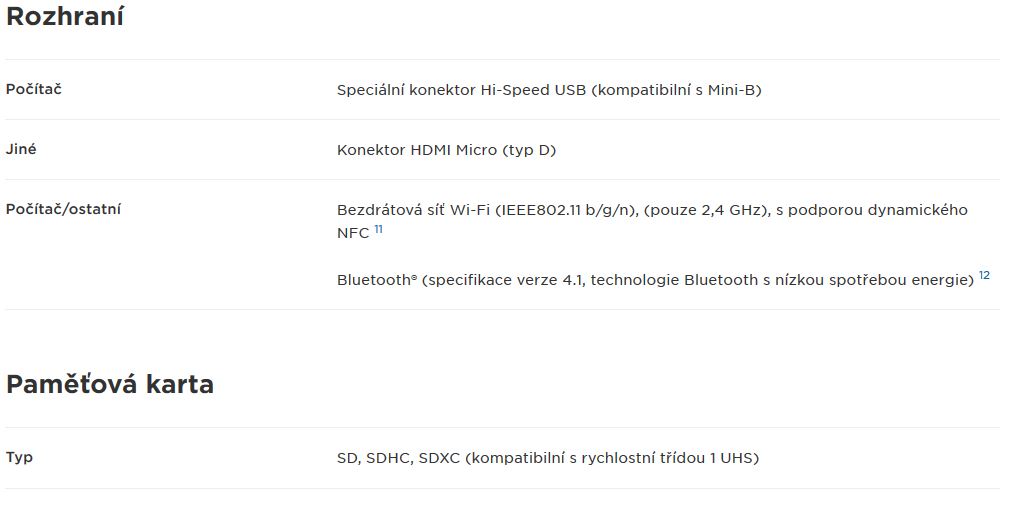Open footnote 11 next to NFC
Image resolution: width=1011 pixels, height=510 pixels.
378,229
